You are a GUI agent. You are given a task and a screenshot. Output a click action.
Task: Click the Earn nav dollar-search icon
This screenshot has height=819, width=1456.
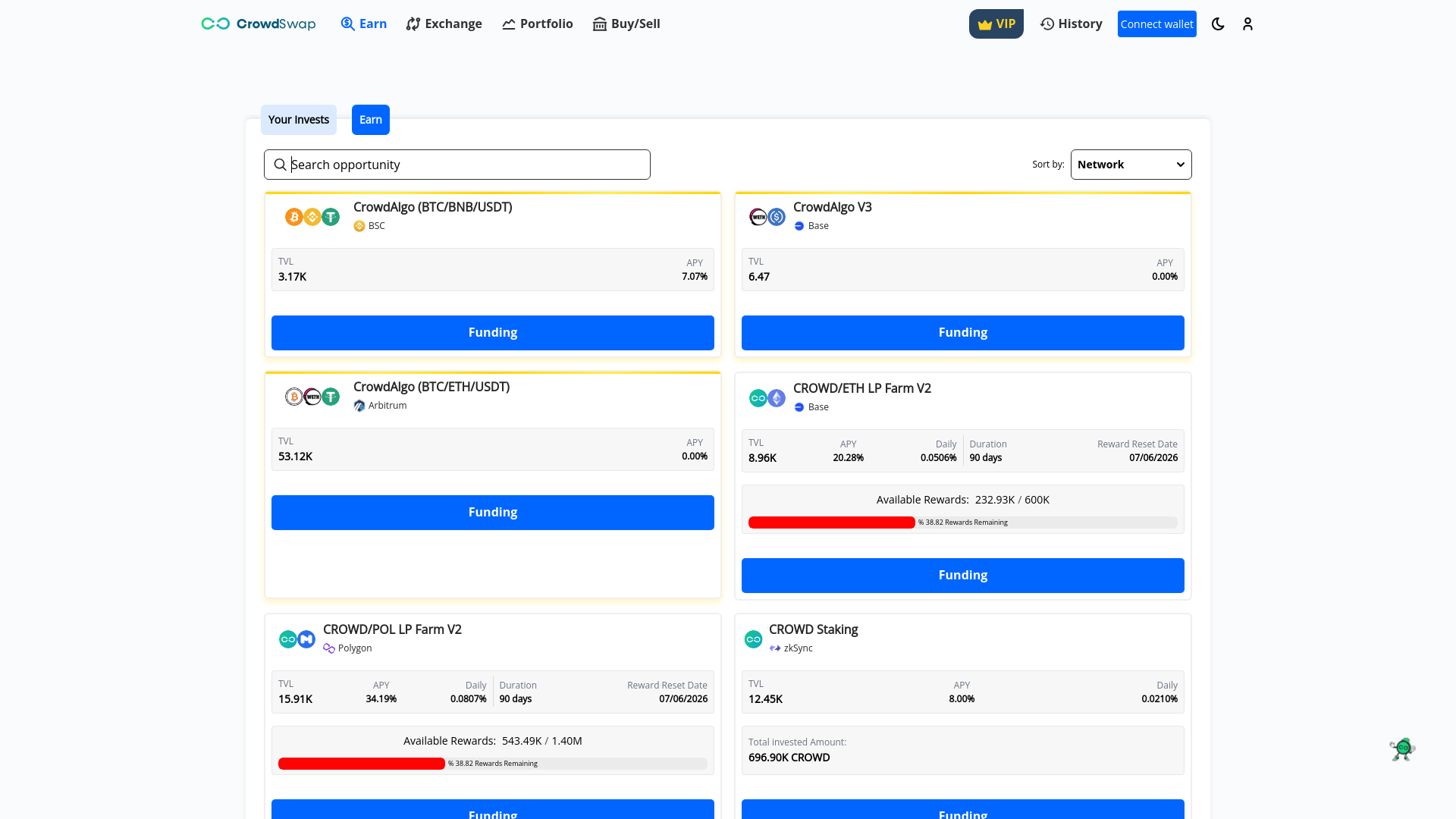click(x=347, y=24)
